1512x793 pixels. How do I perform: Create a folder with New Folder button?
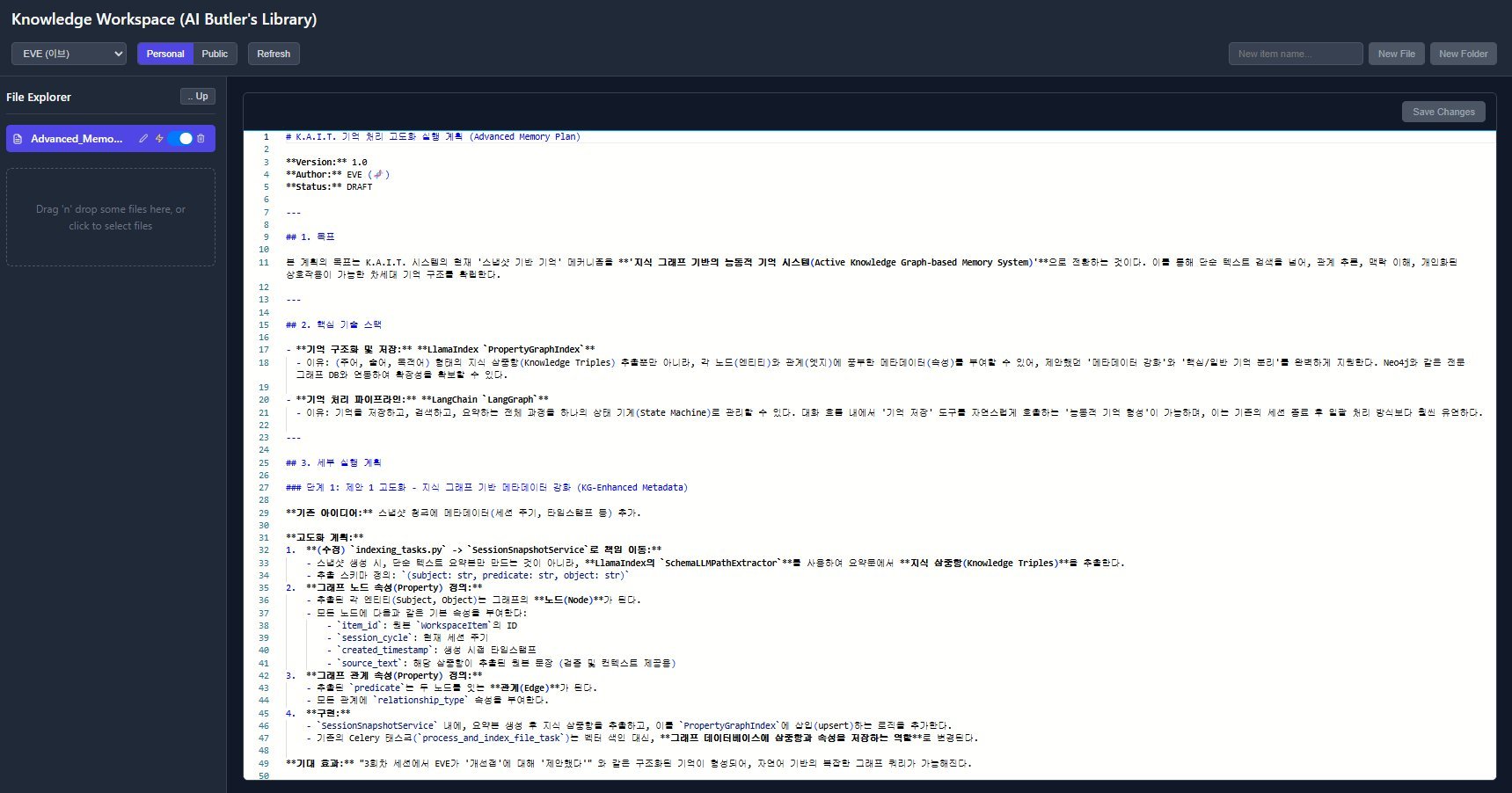click(1463, 53)
